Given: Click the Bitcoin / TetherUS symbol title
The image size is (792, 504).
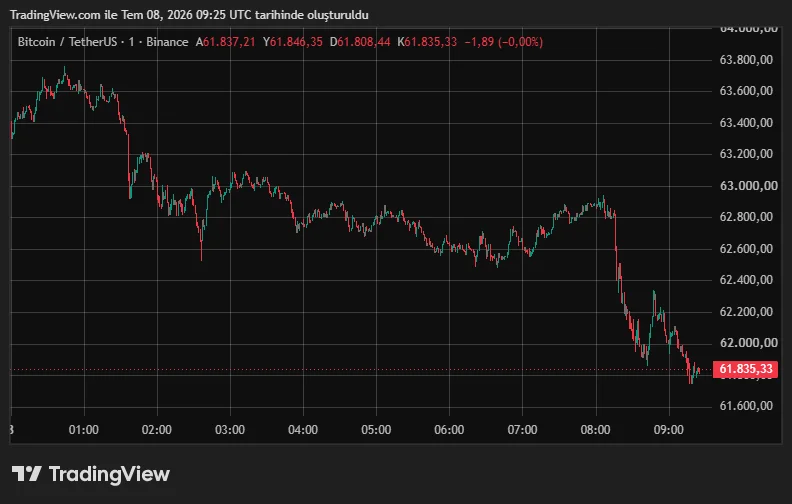Looking at the screenshot, I should [x=67, y=42].
